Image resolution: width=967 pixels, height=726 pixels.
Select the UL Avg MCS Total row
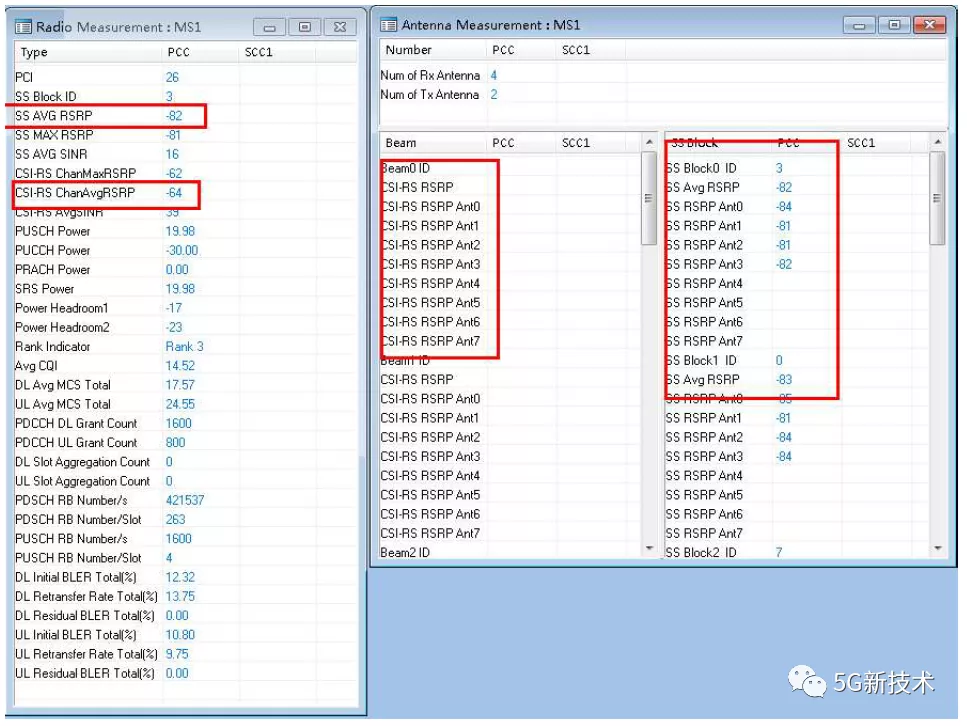[x=185, y=404]
